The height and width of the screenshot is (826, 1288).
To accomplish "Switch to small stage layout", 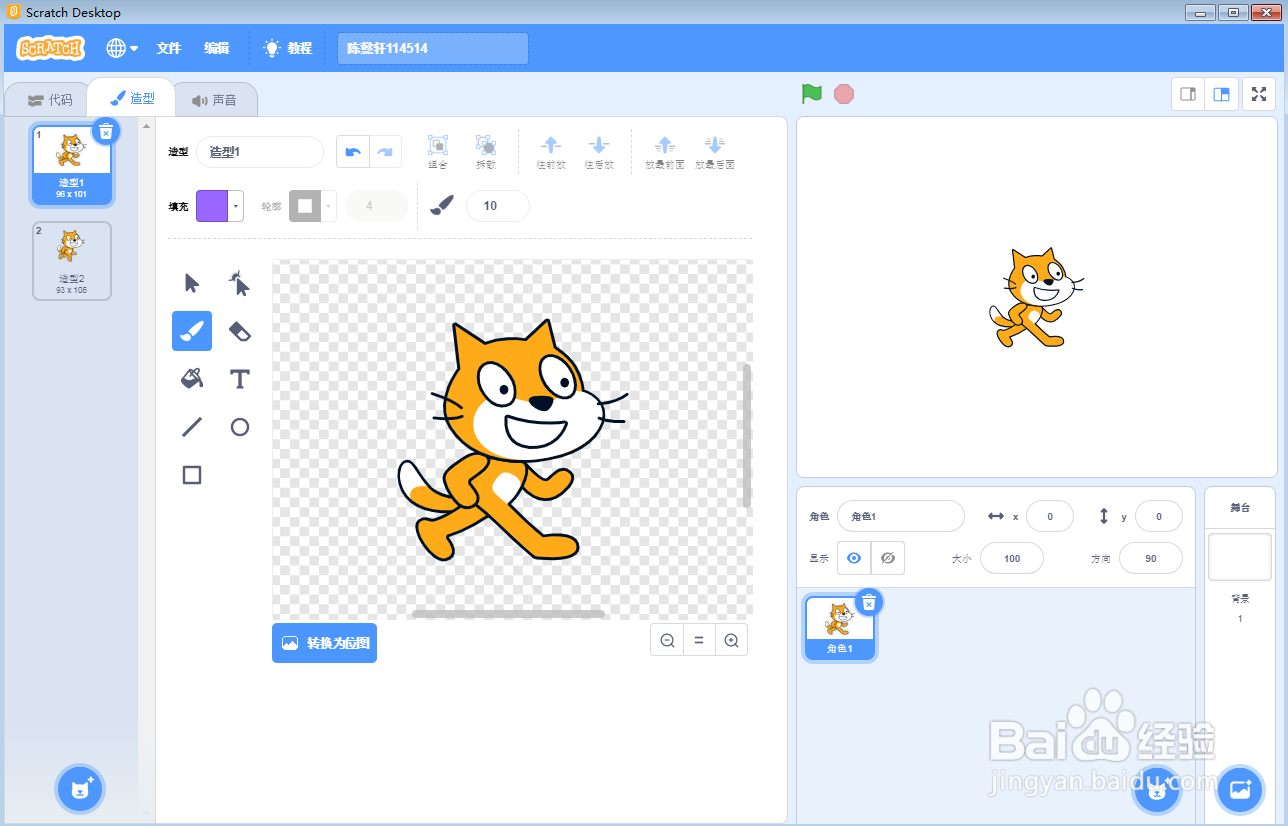I will [x=1188, y=94].
